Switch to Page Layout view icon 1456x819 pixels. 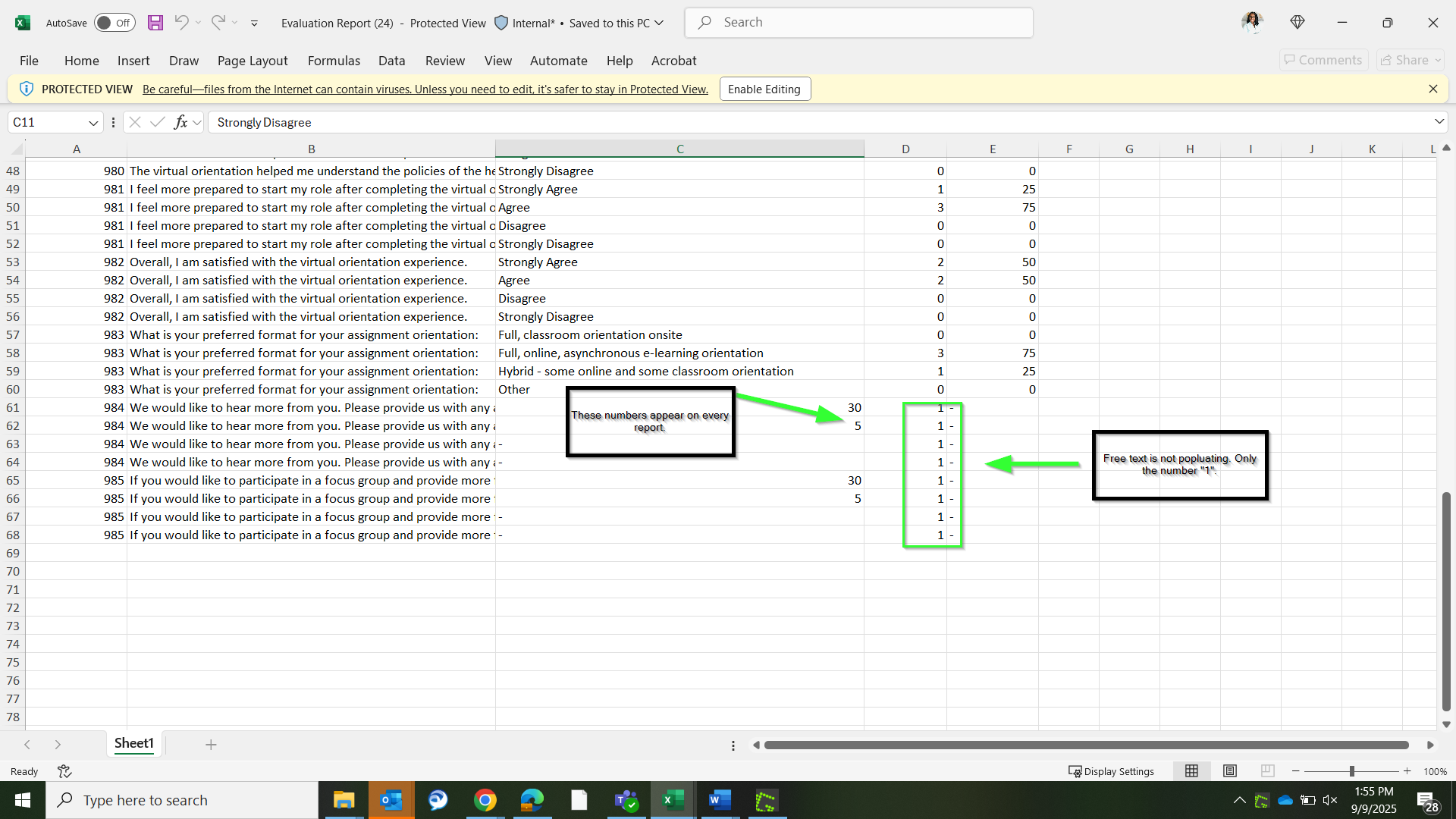[1230, 771]
